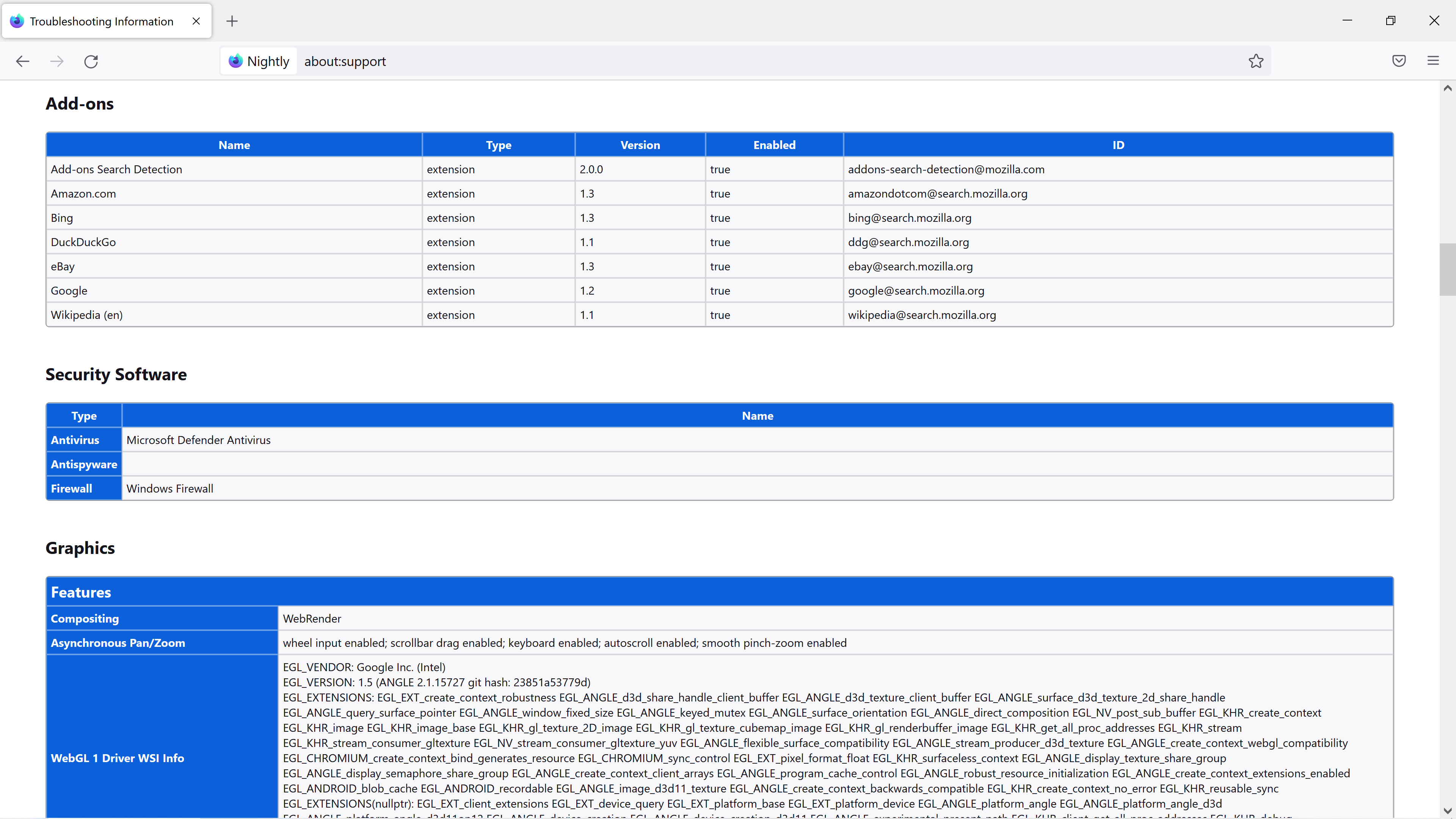
Task: Click the Security Software heading
Action: pyautogui.click(x=116, y=374)
